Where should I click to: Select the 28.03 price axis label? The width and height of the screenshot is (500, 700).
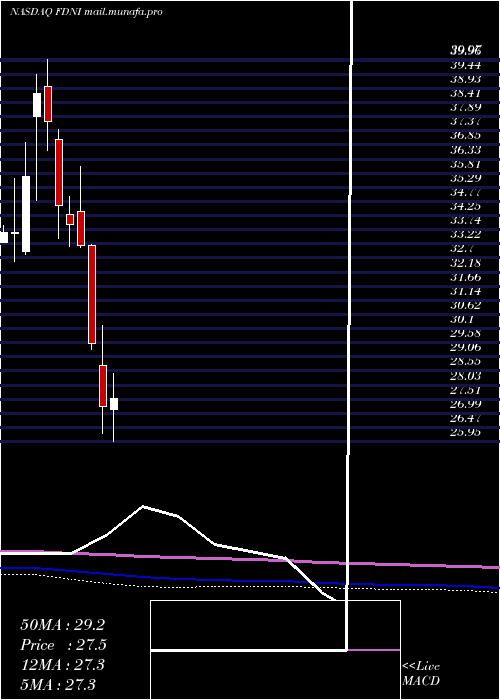[465, 376]
